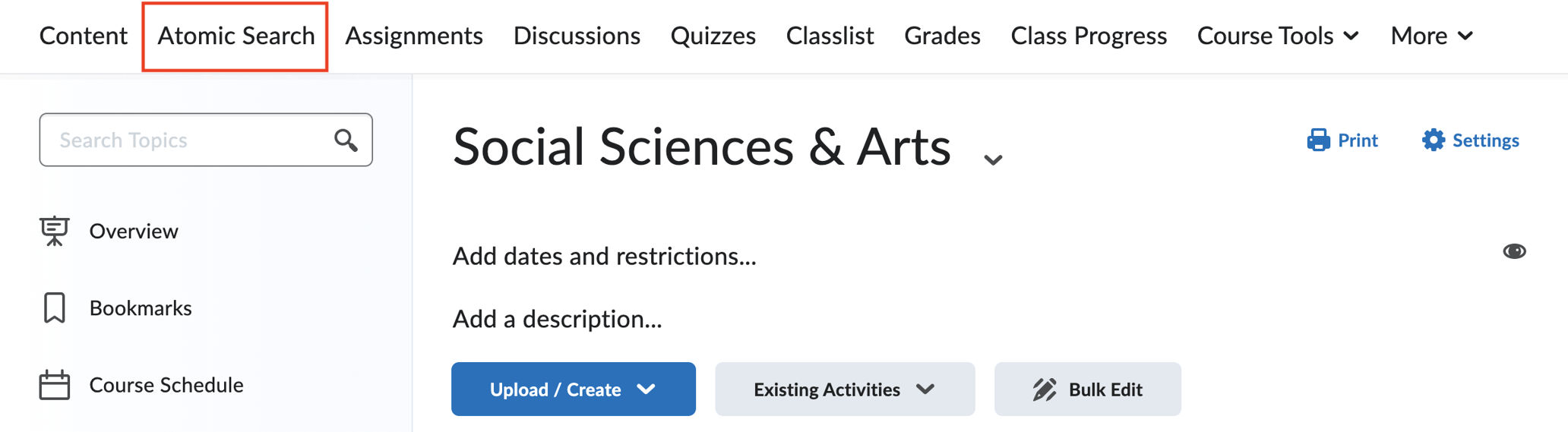Expand the Existing Activities dropdown
The width and height of the screenshot is (1568, 432).
[844, 389]
